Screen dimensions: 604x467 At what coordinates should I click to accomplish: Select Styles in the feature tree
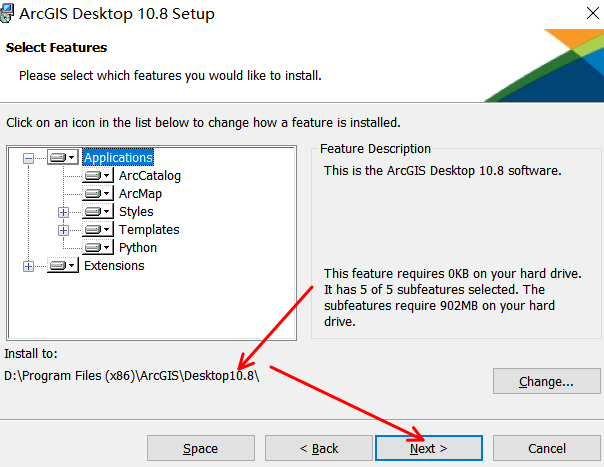pyautogui.click(x=136, y=212)
